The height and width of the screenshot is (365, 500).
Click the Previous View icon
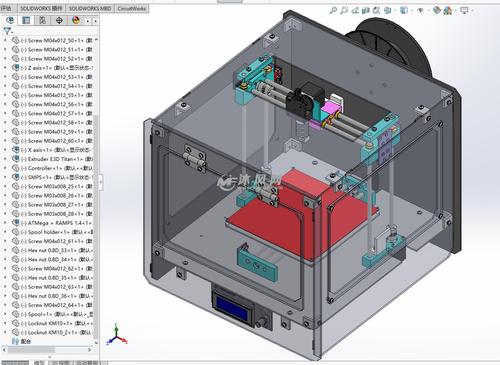355,10
